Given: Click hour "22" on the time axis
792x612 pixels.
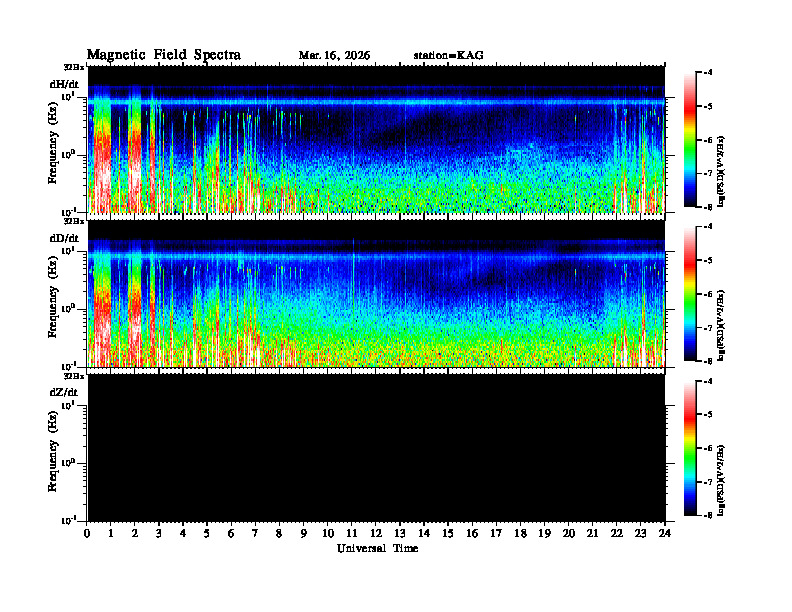Looking at the screenshot, I should point(616,534).
